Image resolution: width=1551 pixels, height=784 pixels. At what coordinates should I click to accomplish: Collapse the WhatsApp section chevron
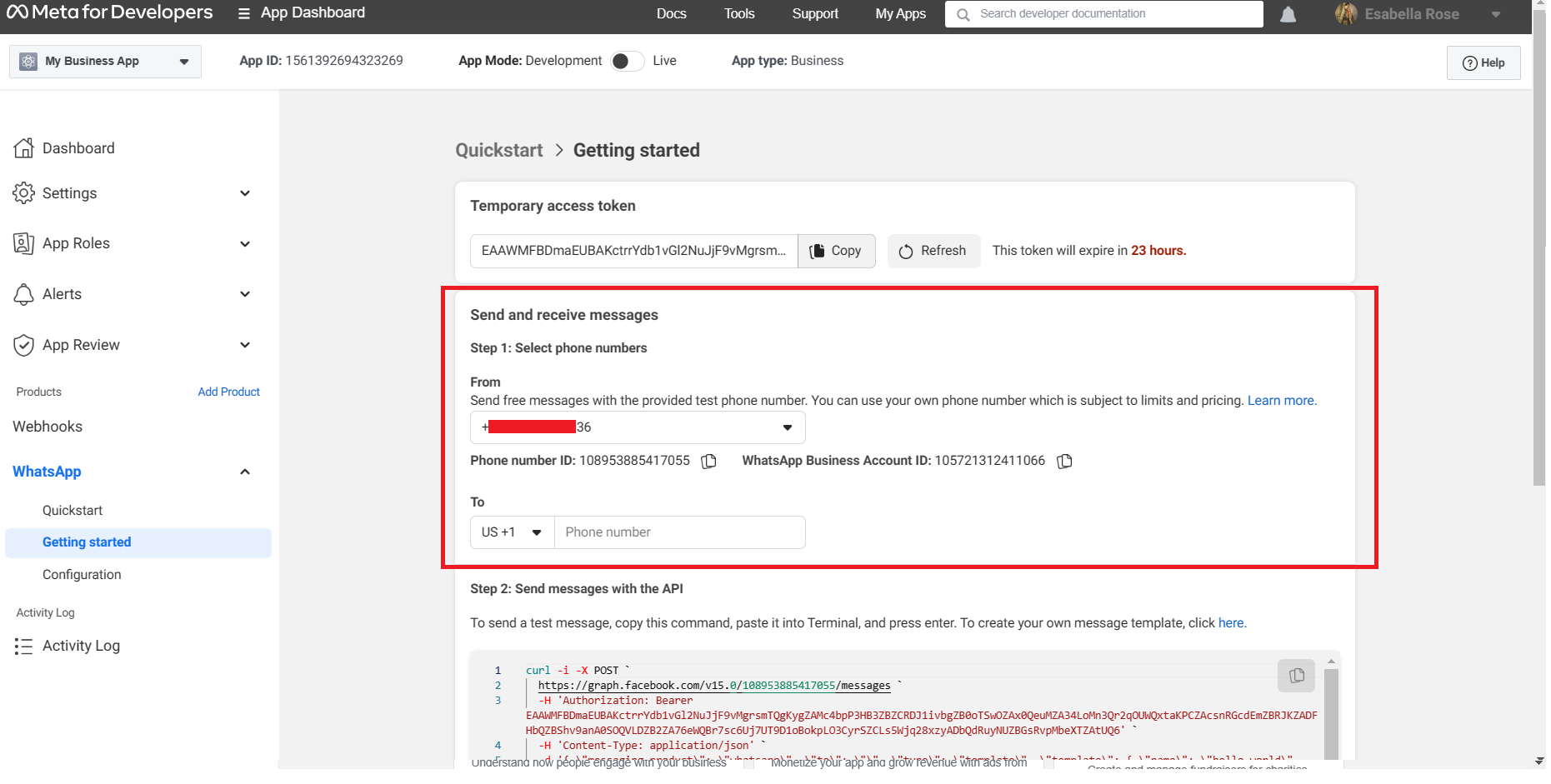245,472
